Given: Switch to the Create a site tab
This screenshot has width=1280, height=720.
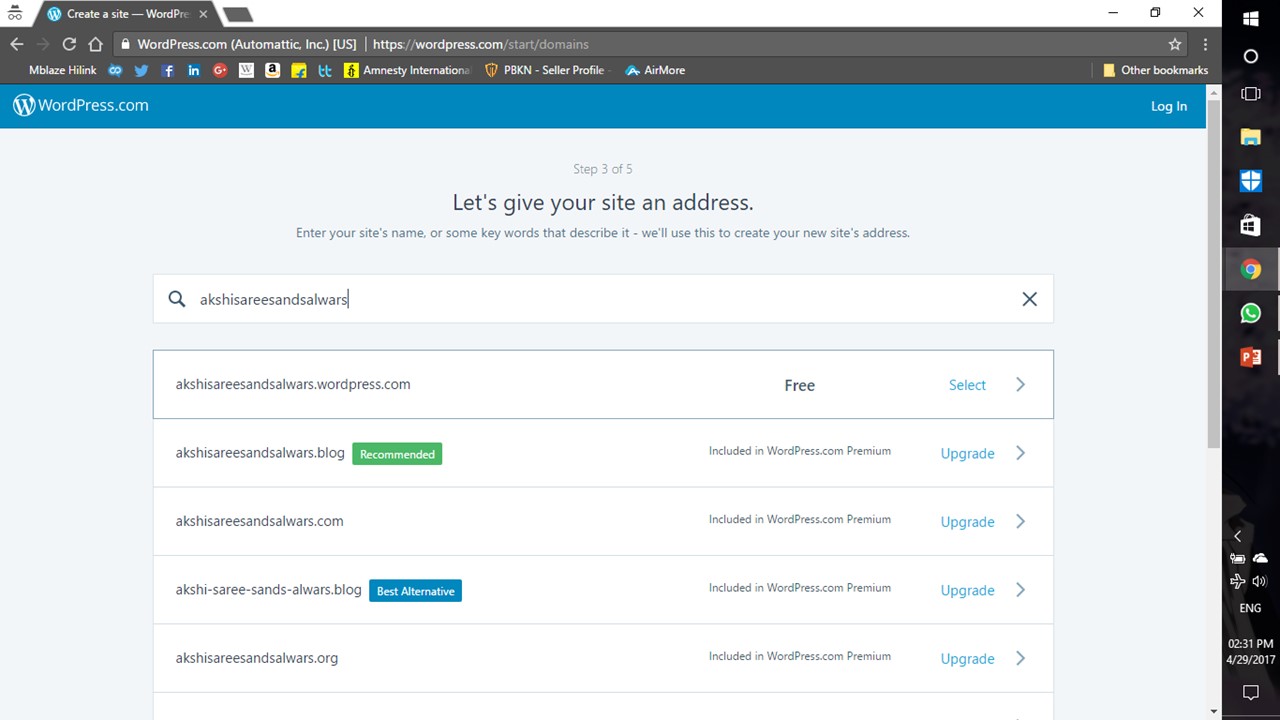Looking at the screenshot, I should pyautogui.click(x=127, y=14).
